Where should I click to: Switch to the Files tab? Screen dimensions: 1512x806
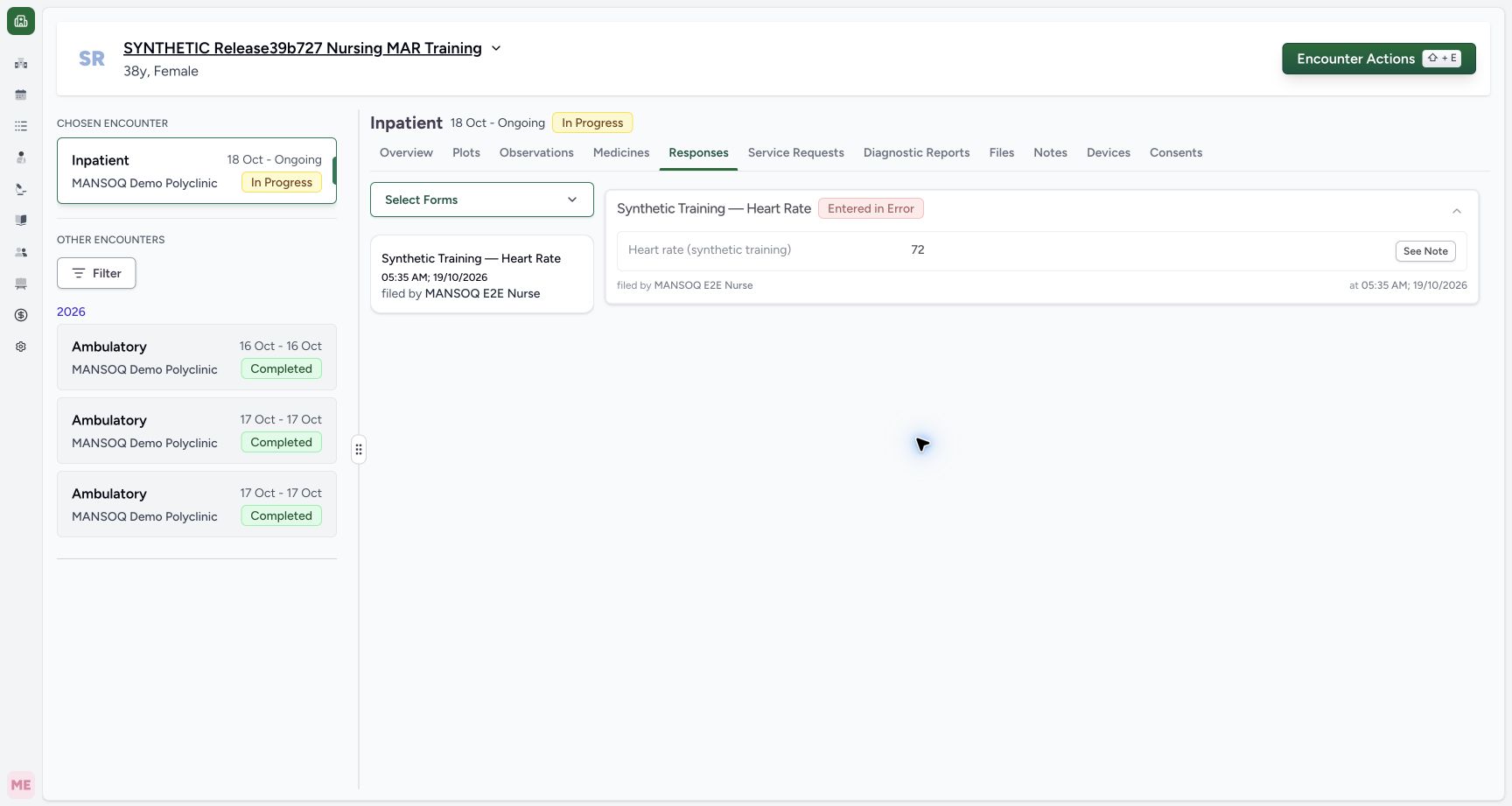[x=1002, y=152]
